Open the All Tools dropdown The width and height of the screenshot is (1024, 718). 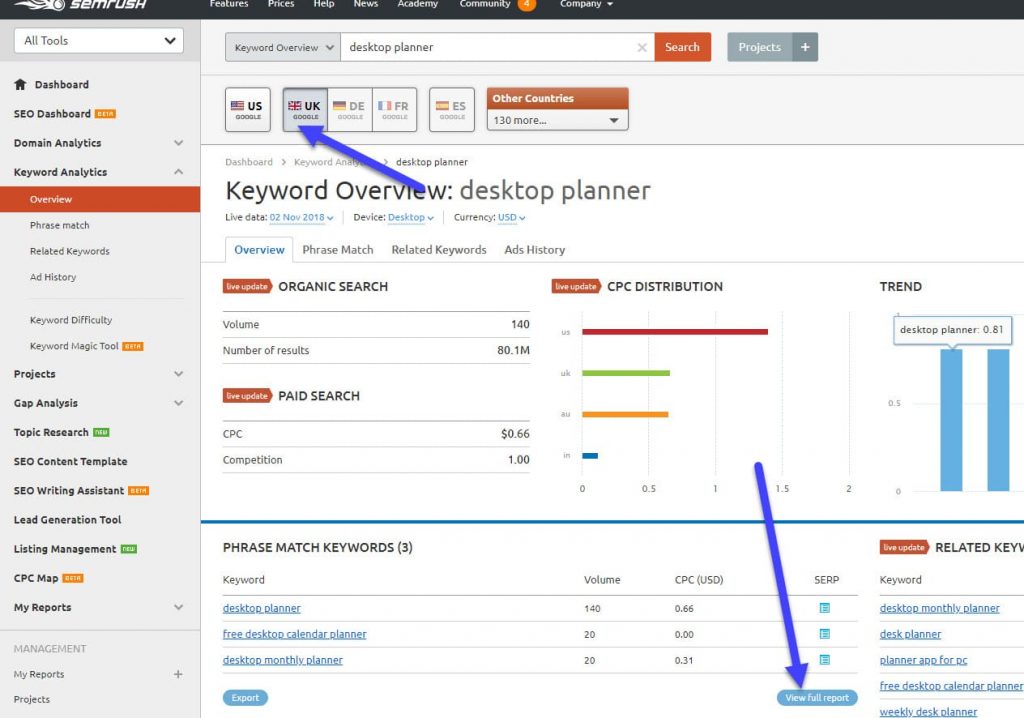(99, 41)
